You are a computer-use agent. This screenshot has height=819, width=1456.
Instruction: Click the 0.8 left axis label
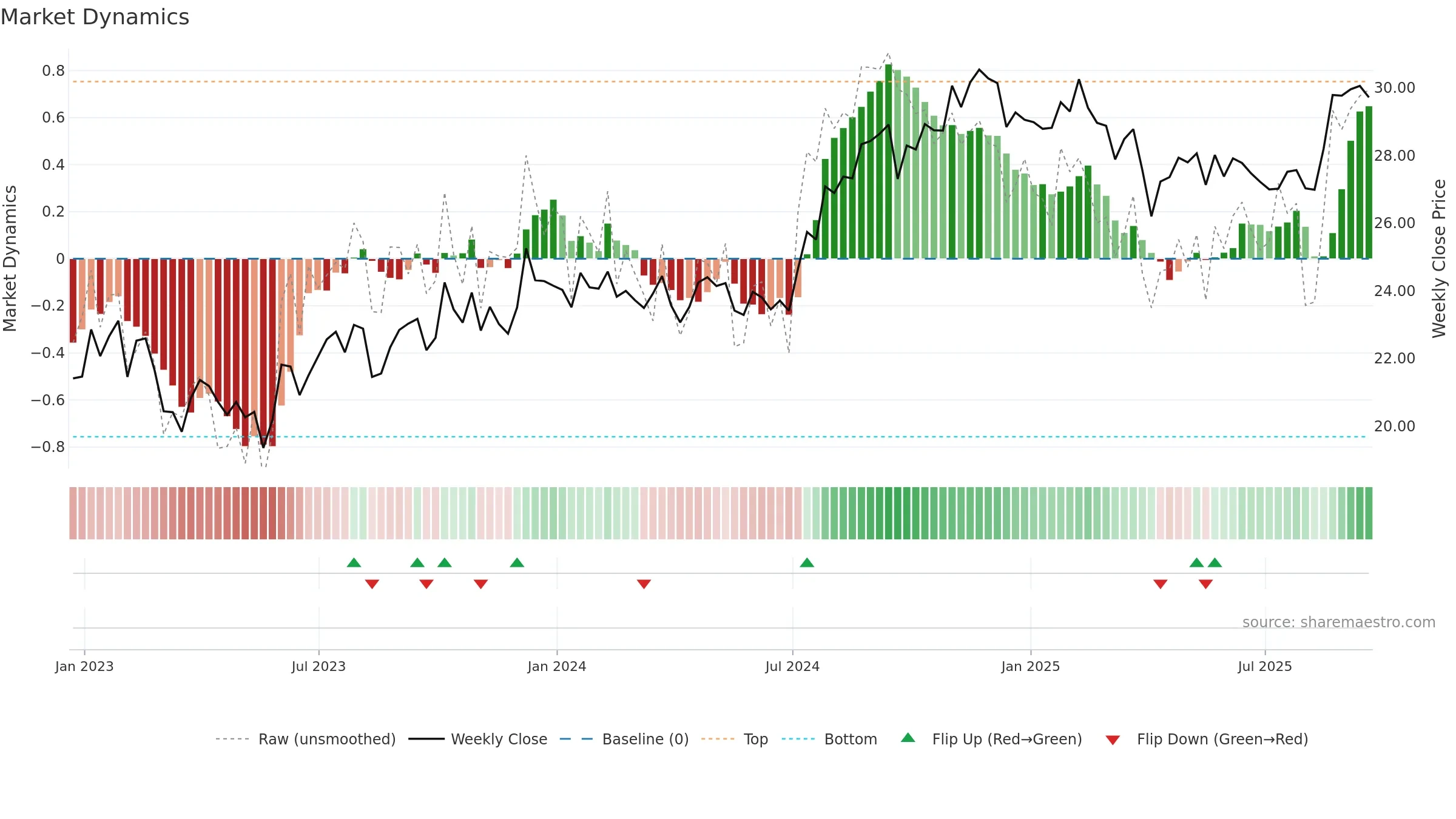(x=53, y=71)
